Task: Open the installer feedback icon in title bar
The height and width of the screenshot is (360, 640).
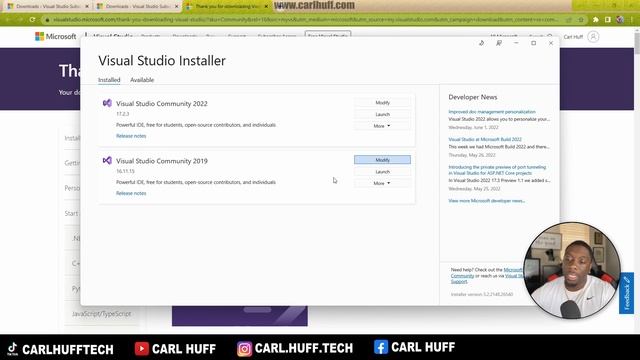Action: [x=499, y=43]
